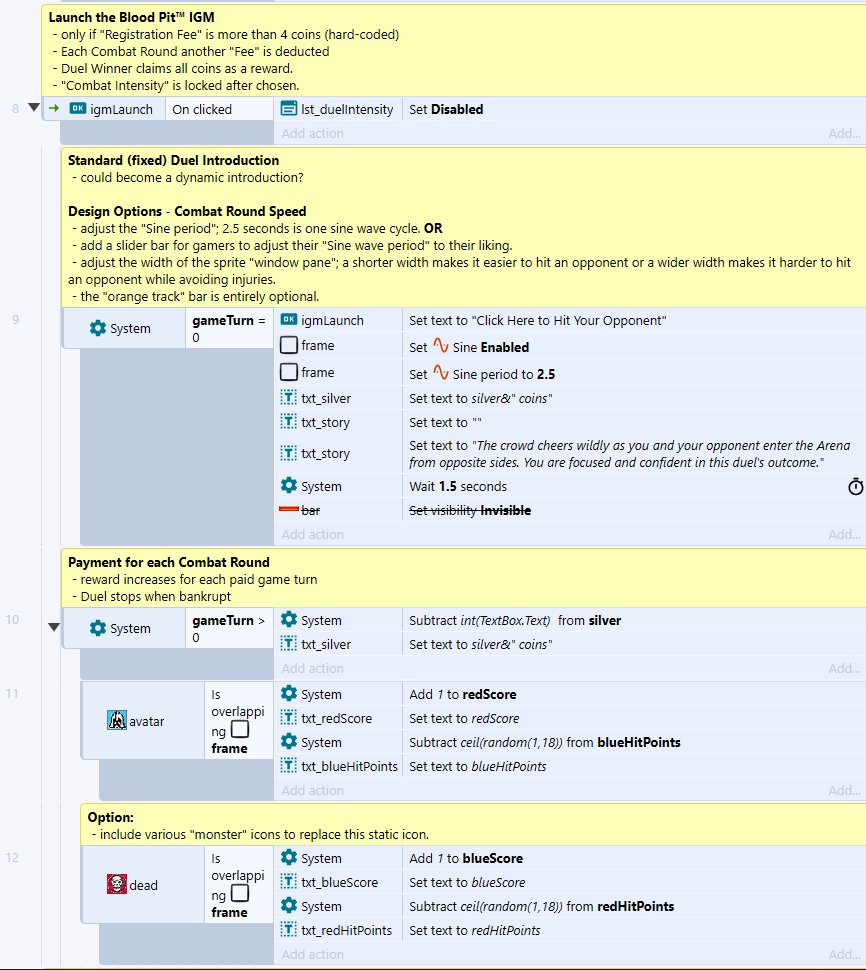The height and width of the screenshot is (970, 866).
Task: Collapse event 10 with its triangle
Action: pyautogui.click(x=54, y=627)
